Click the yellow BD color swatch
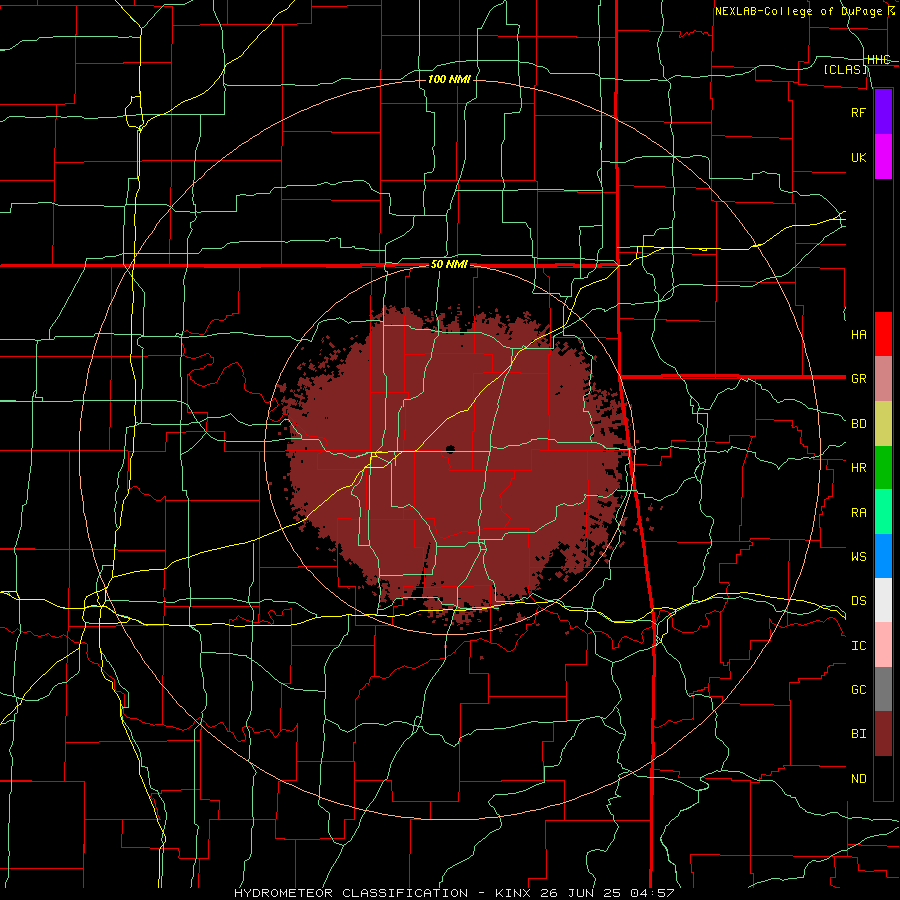Viewport: 900px width, 900px height. (x=883, y=423)
